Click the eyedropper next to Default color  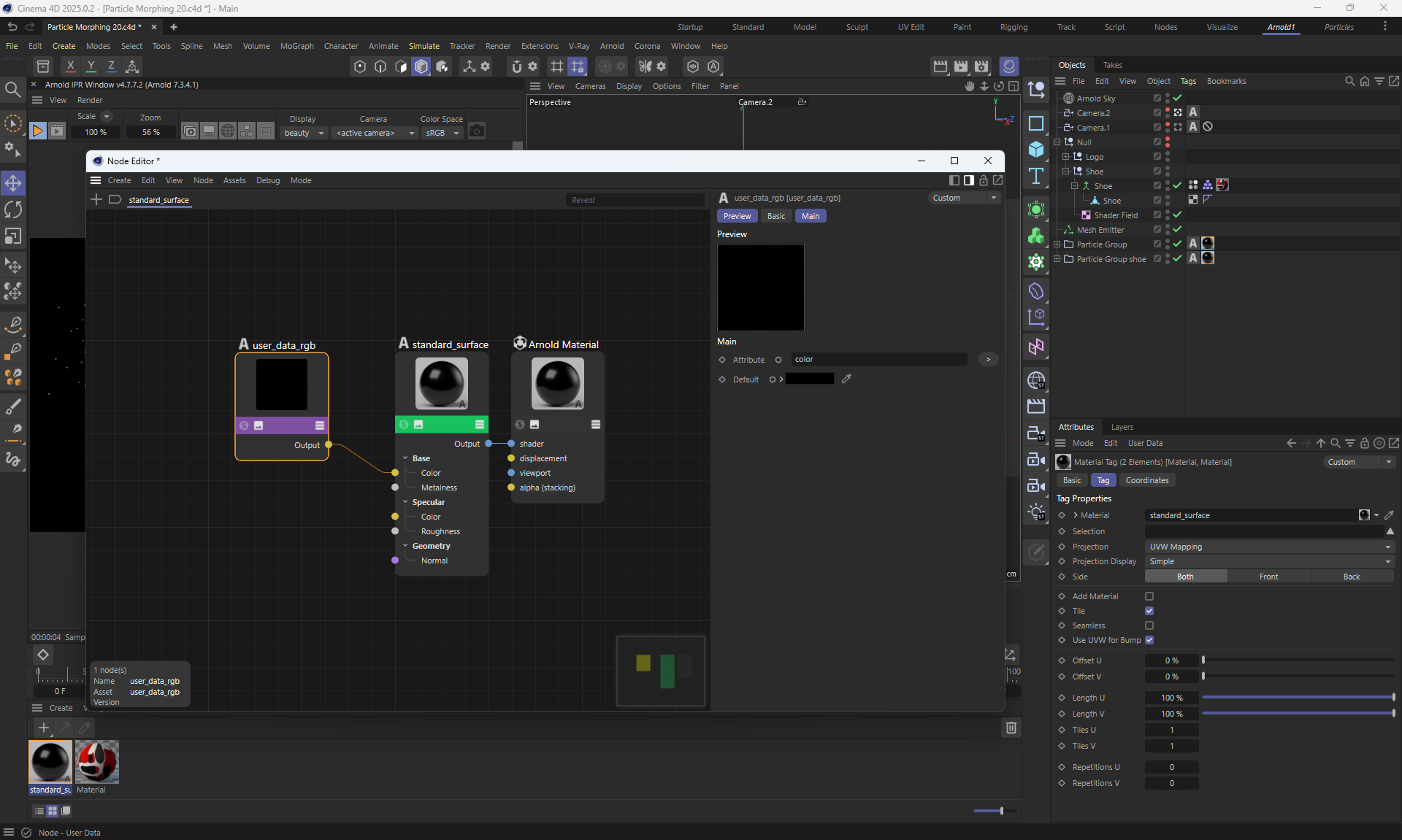[846, 379]
